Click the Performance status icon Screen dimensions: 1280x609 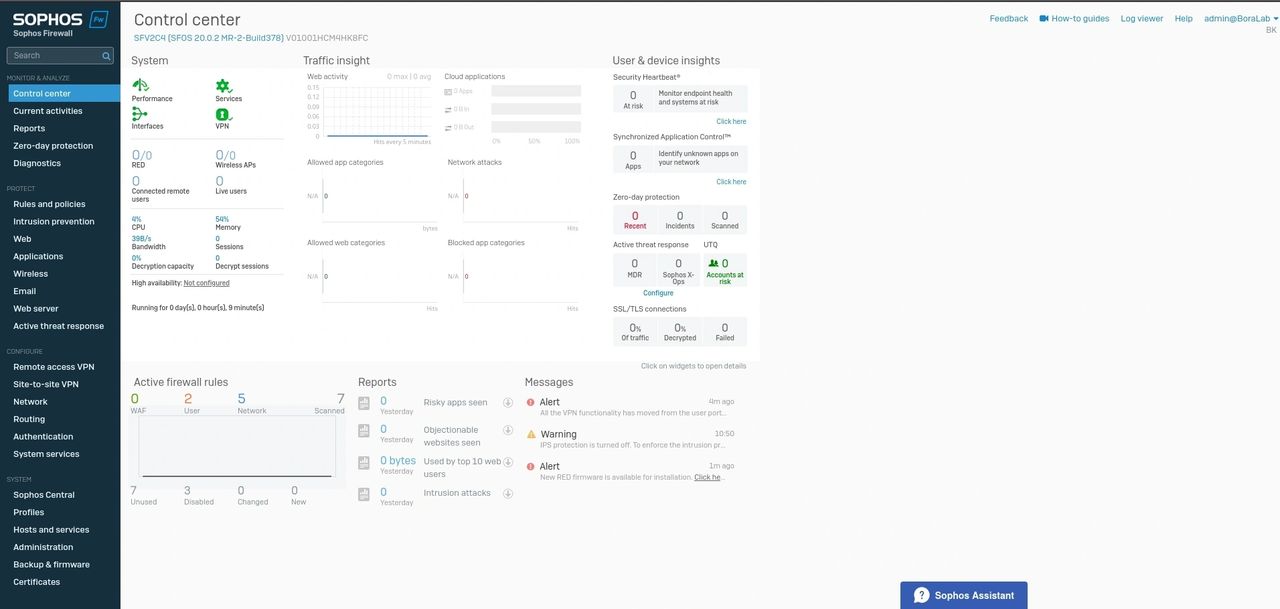point(140,86)
